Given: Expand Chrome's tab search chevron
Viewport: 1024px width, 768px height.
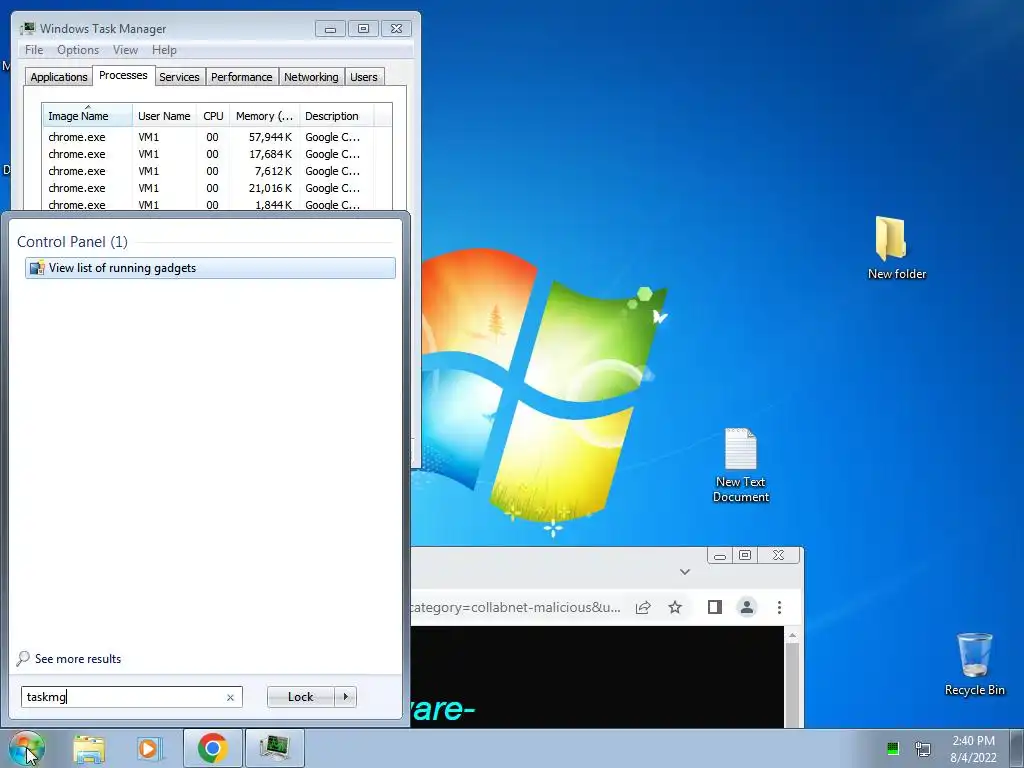Looking at the screenshot, I should (684, 572).
